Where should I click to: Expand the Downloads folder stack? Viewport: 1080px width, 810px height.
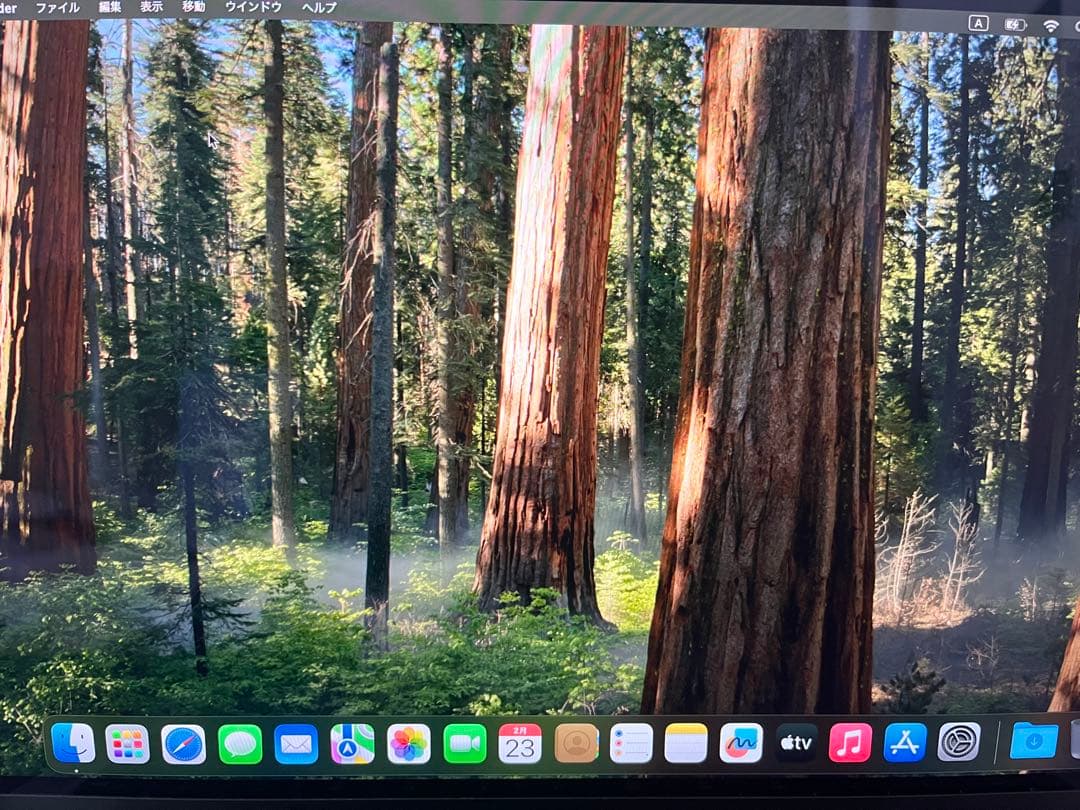point(1033,741)
